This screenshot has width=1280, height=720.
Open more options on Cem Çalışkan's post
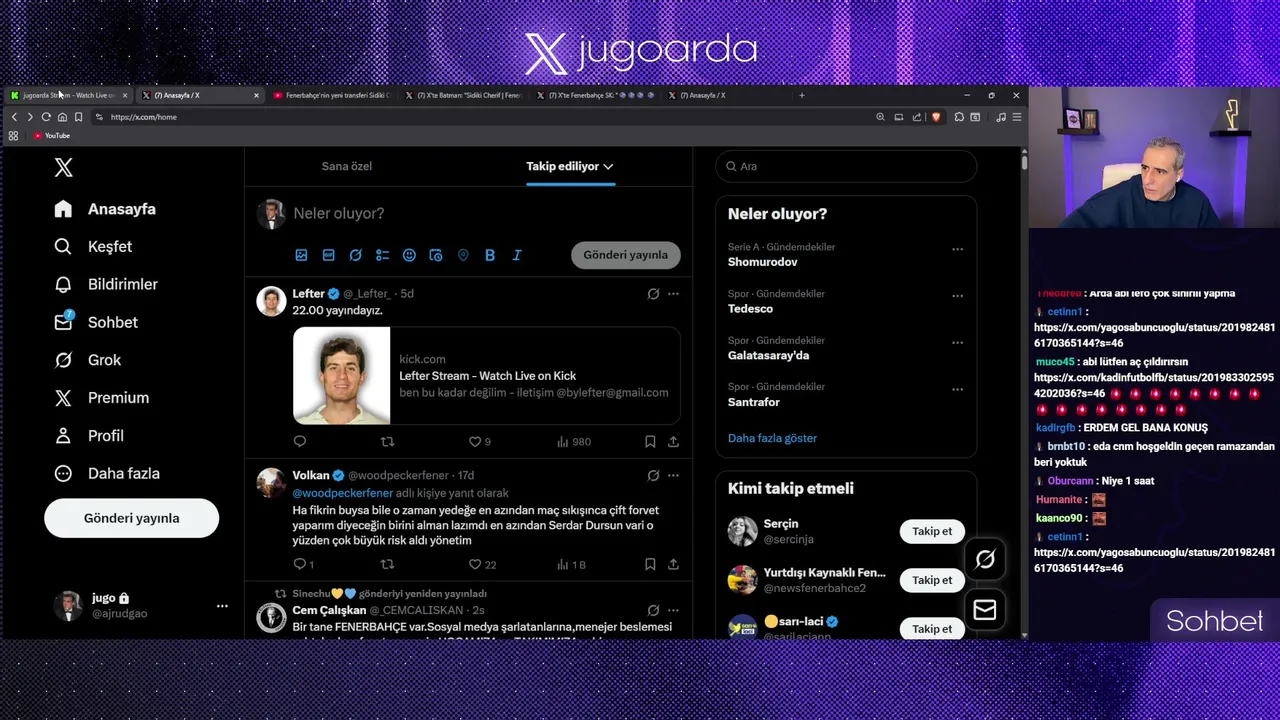pos(673,610)
